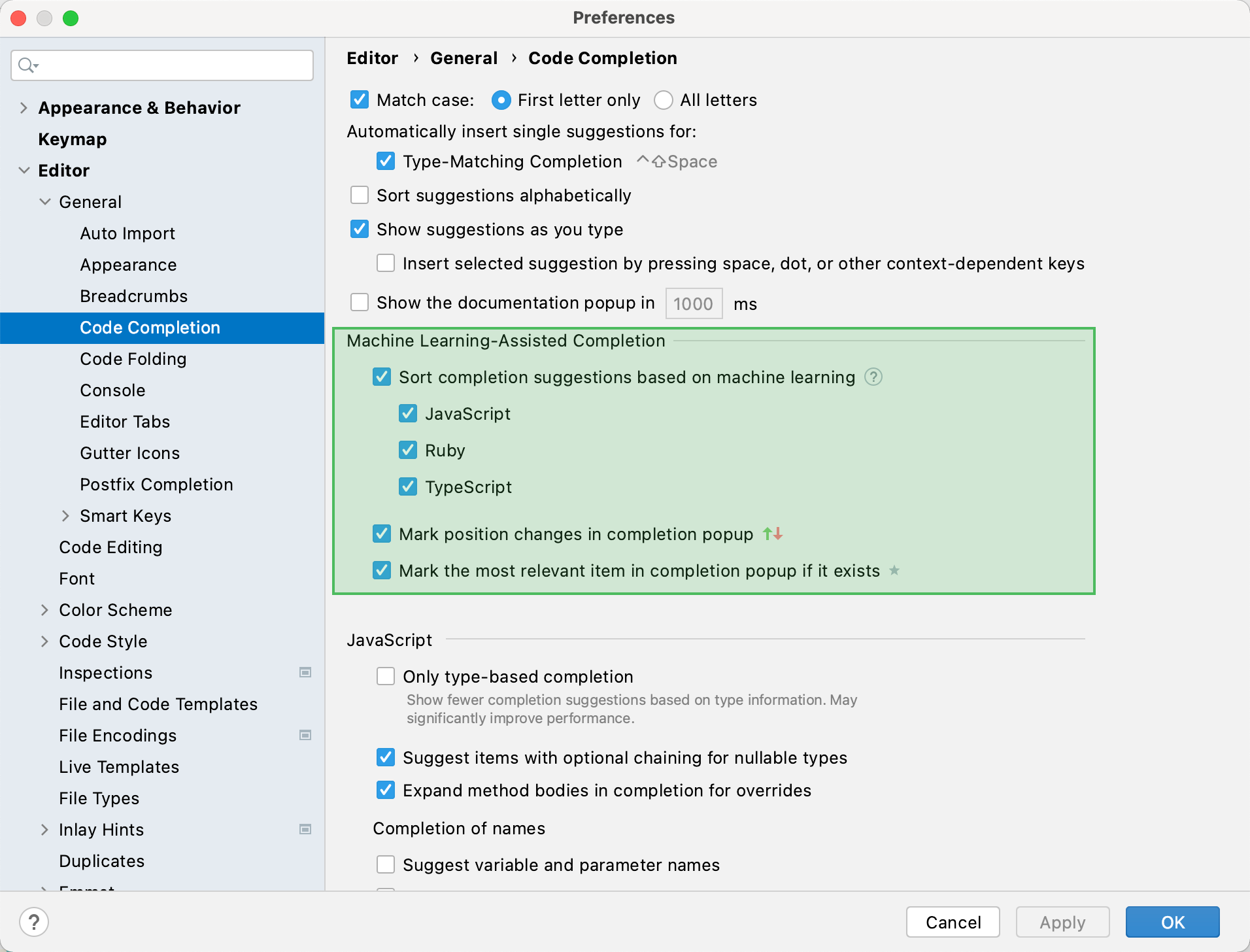The image size is (1250, 952).
Task: Open General breadcrumb page
Action: click(464, 58)
